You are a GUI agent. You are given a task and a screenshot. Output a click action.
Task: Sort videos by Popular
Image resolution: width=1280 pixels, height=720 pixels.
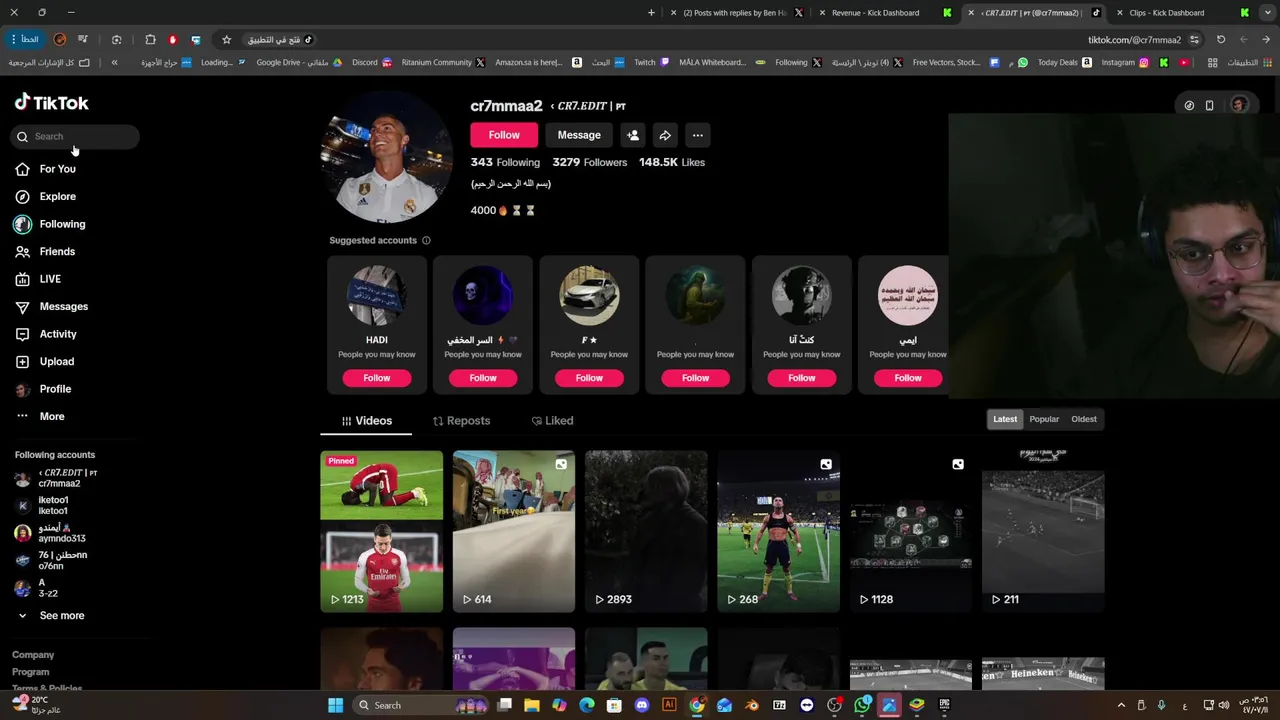click(x=1044, y=419)
